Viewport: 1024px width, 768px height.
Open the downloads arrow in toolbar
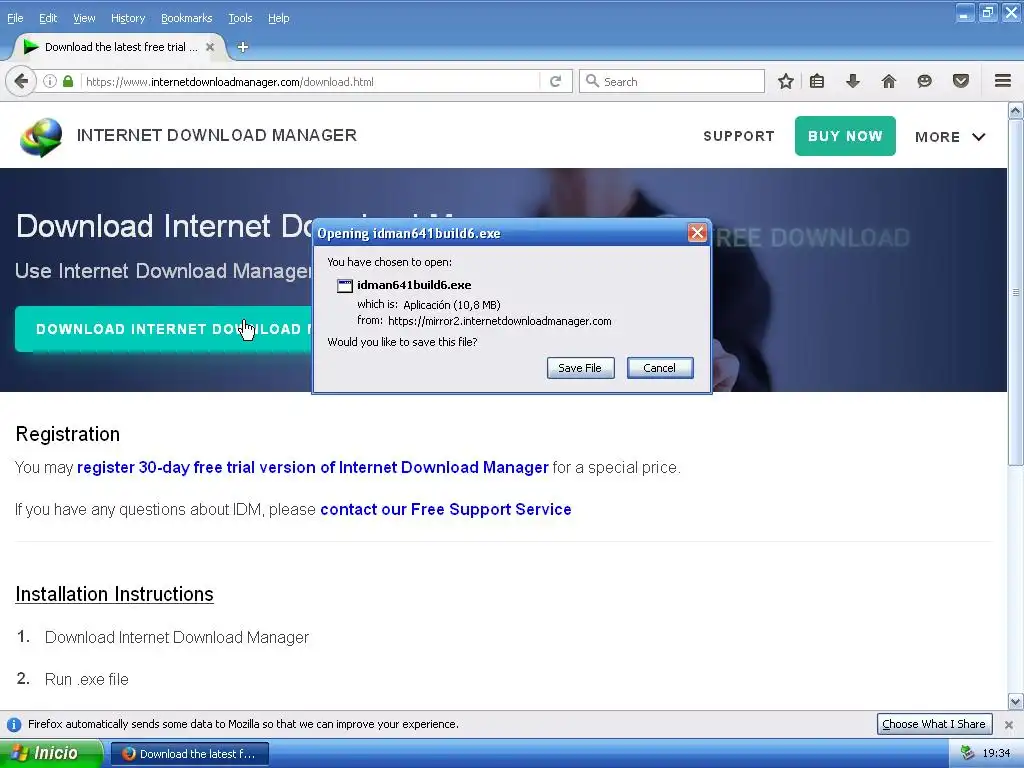[853, 82]
